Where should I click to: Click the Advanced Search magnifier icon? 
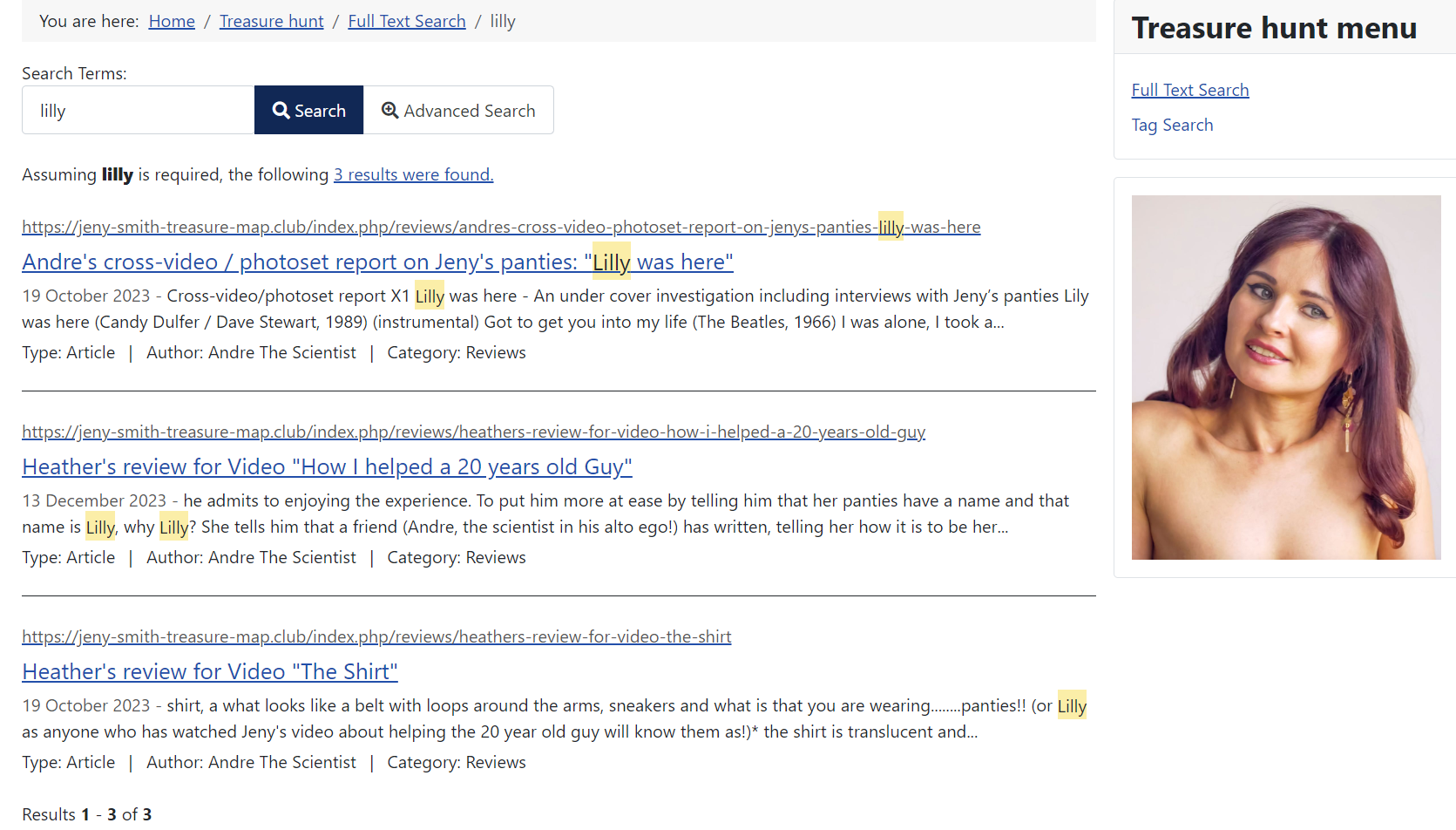click(389, 111)
